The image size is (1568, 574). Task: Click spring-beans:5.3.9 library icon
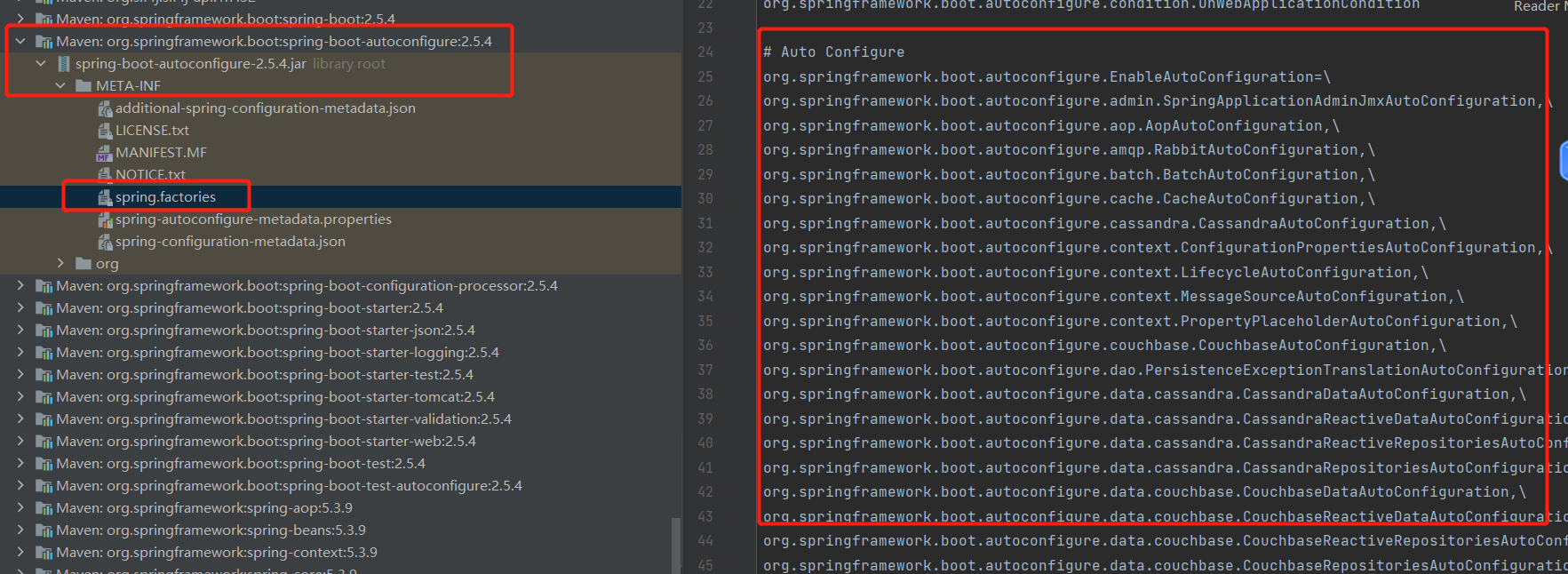pos(44,530)
